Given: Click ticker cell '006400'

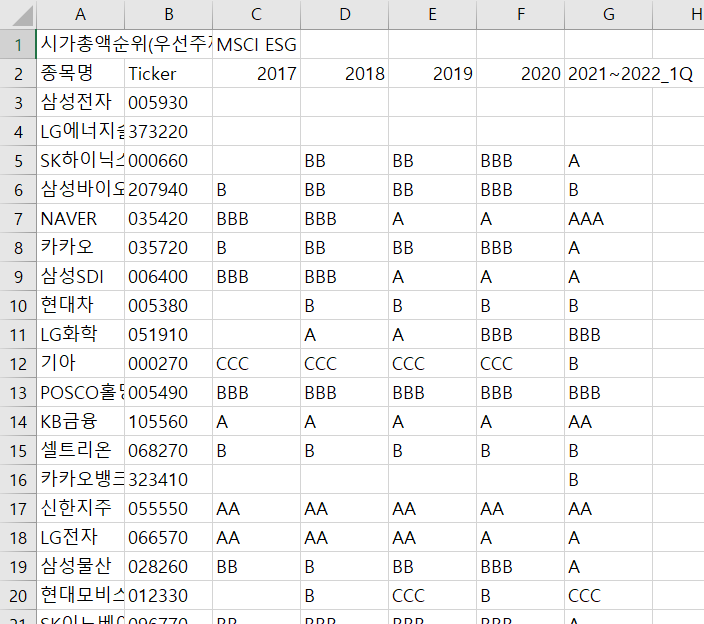Looking at the screenshot, I should pyautogui.click(x=168, y=276).
